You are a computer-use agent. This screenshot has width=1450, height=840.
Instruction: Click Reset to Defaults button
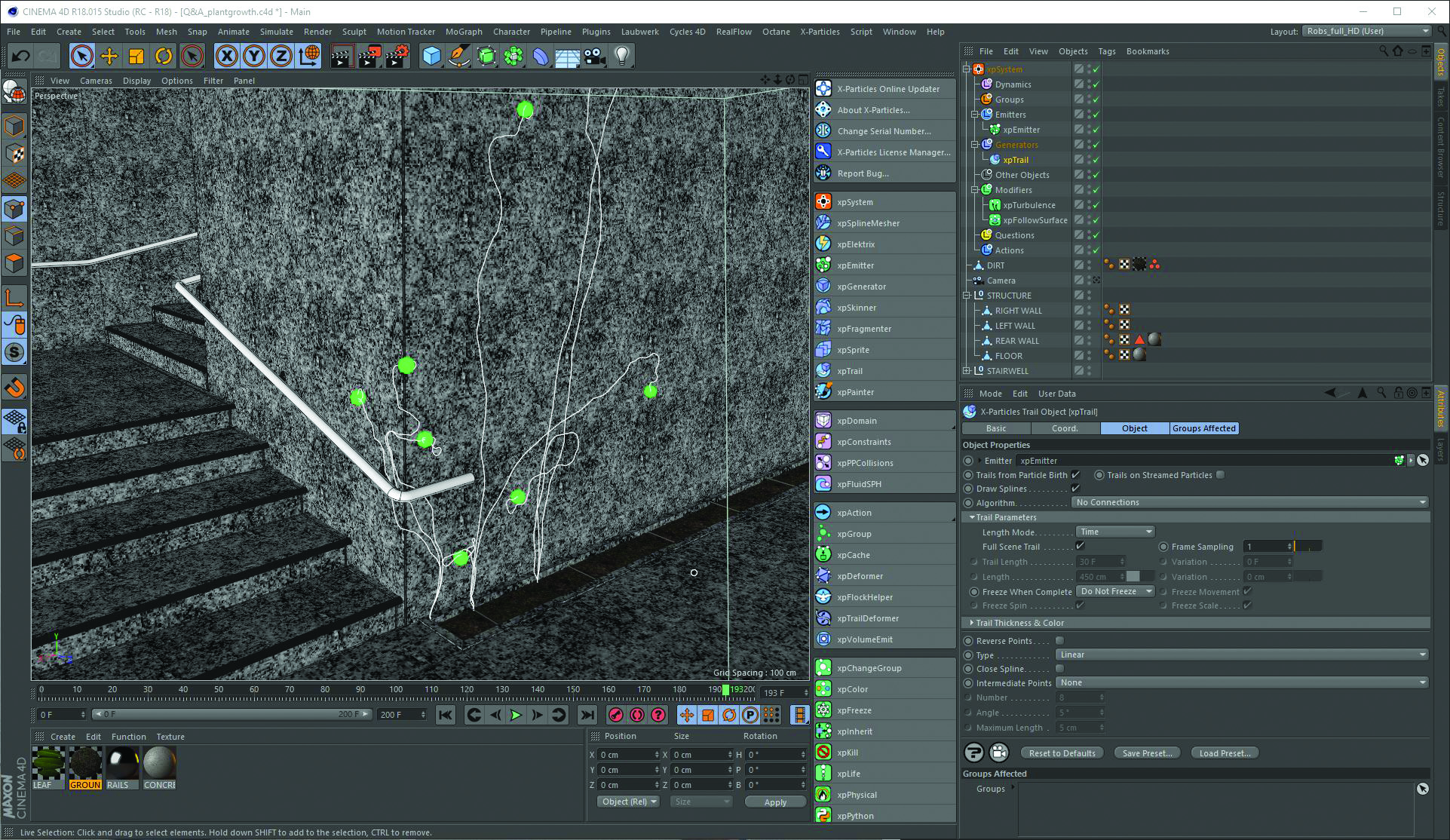coord(1064,752)
